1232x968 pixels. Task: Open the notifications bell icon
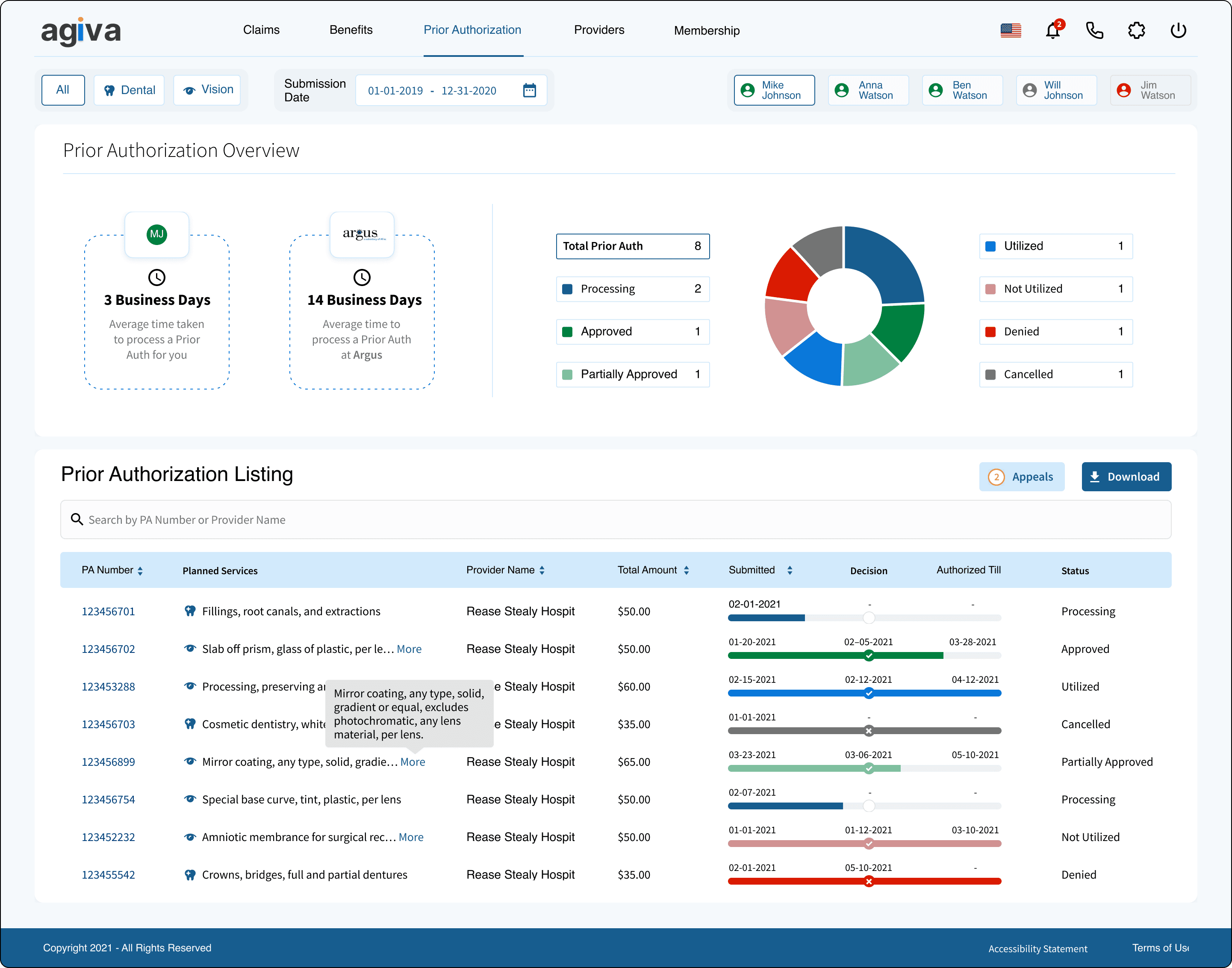click(x=1052, y=31)
